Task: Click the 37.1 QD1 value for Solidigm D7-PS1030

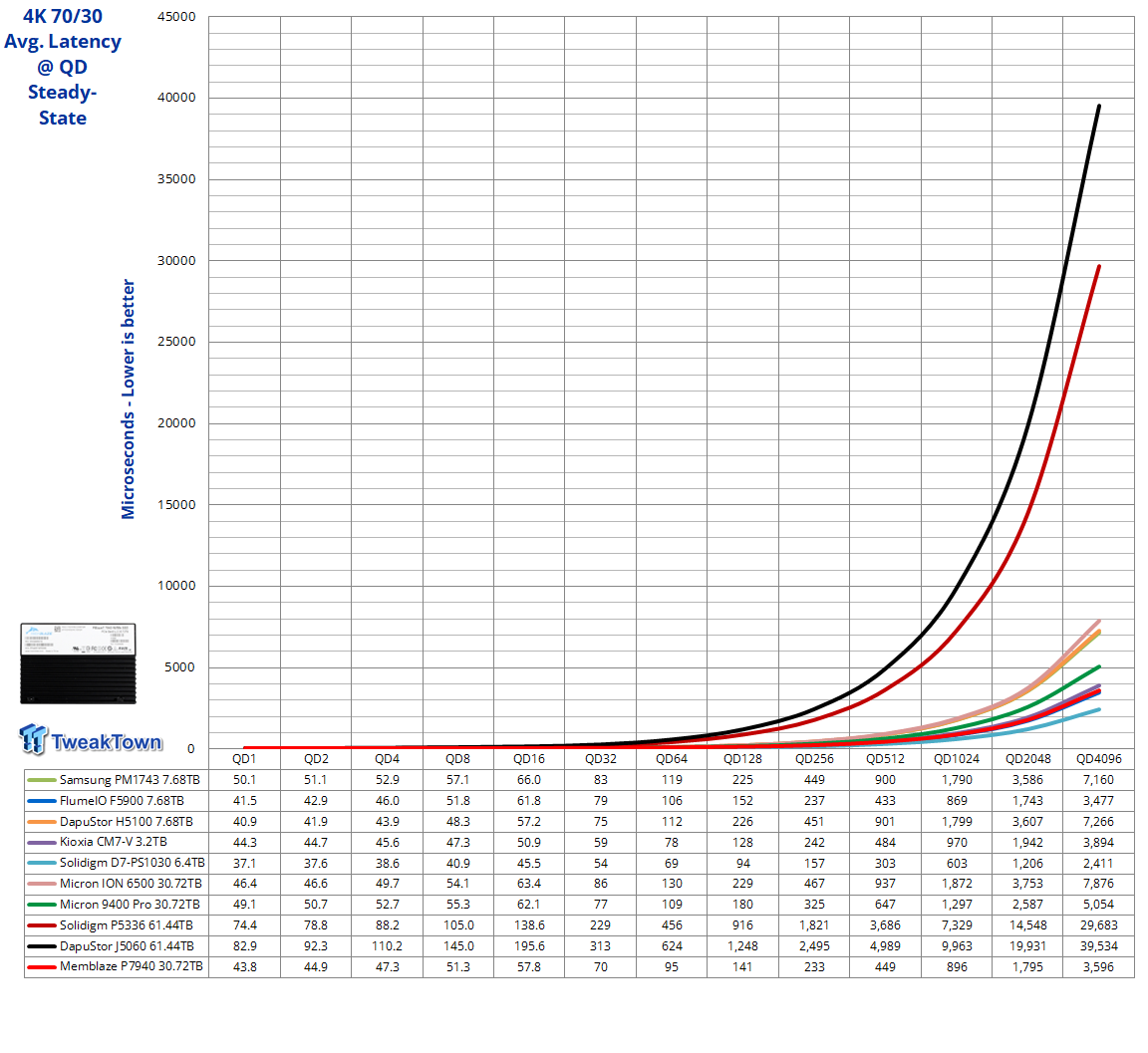Action: (244, 863)
